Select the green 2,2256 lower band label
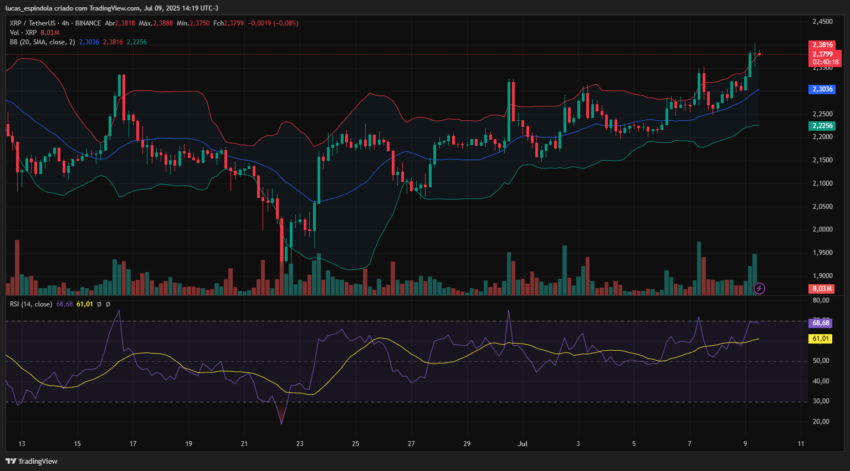 [x=822, y=125]
